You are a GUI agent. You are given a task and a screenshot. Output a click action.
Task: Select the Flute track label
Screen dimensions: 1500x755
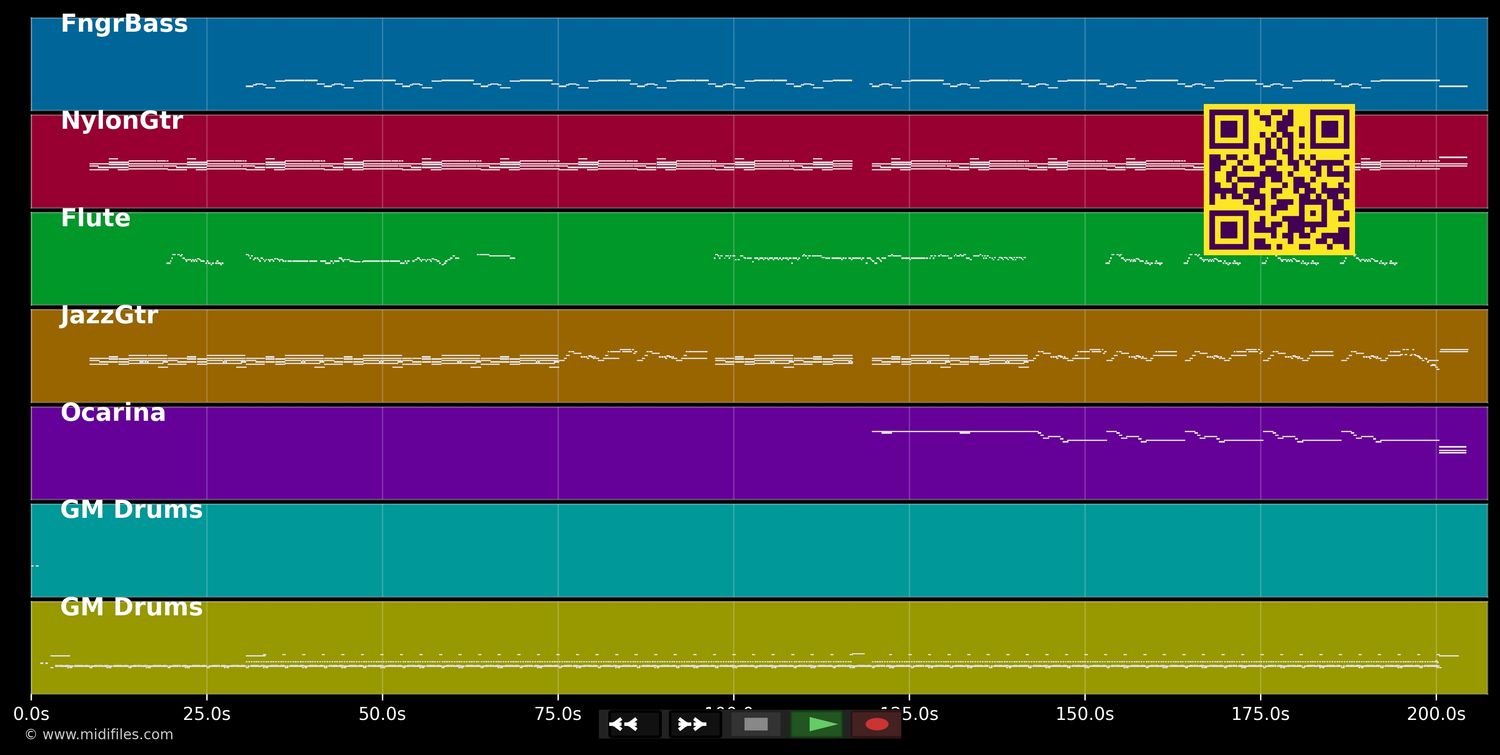pos(95,217)
